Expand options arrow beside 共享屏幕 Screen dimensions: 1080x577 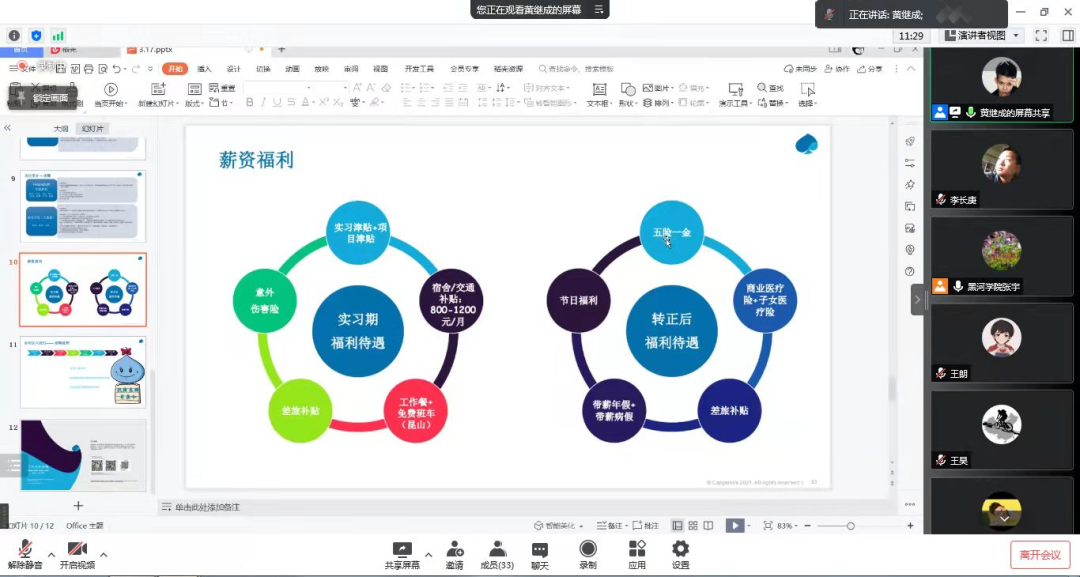428,554
